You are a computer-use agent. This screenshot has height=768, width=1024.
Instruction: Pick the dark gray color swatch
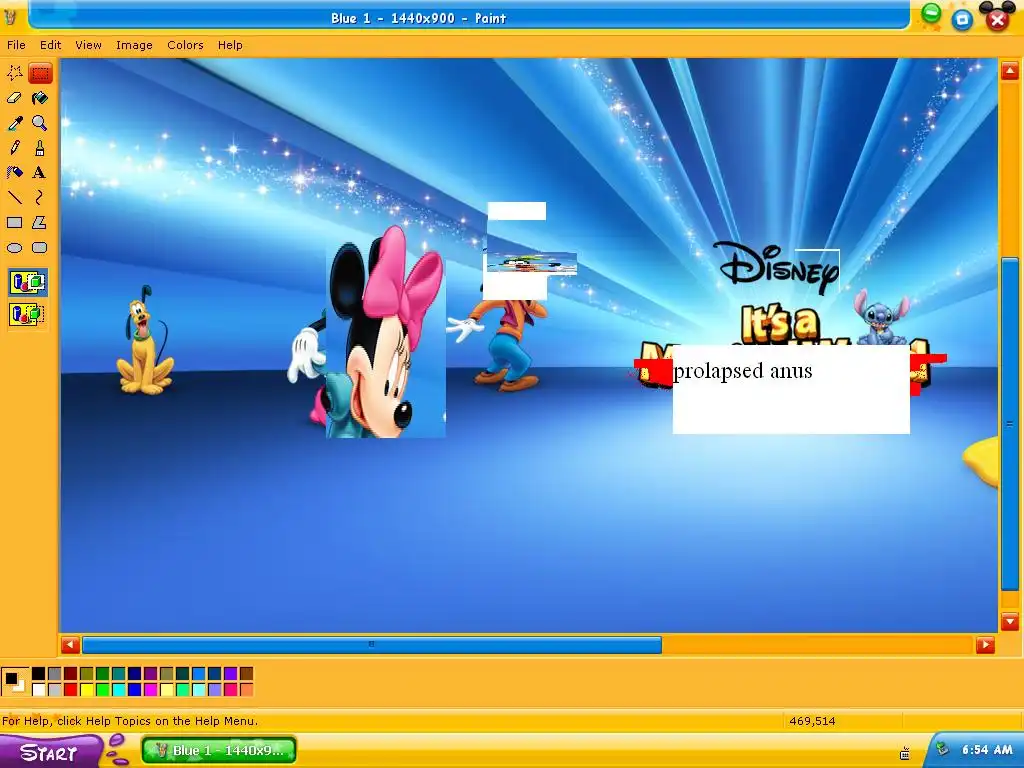tap(55, 674)
